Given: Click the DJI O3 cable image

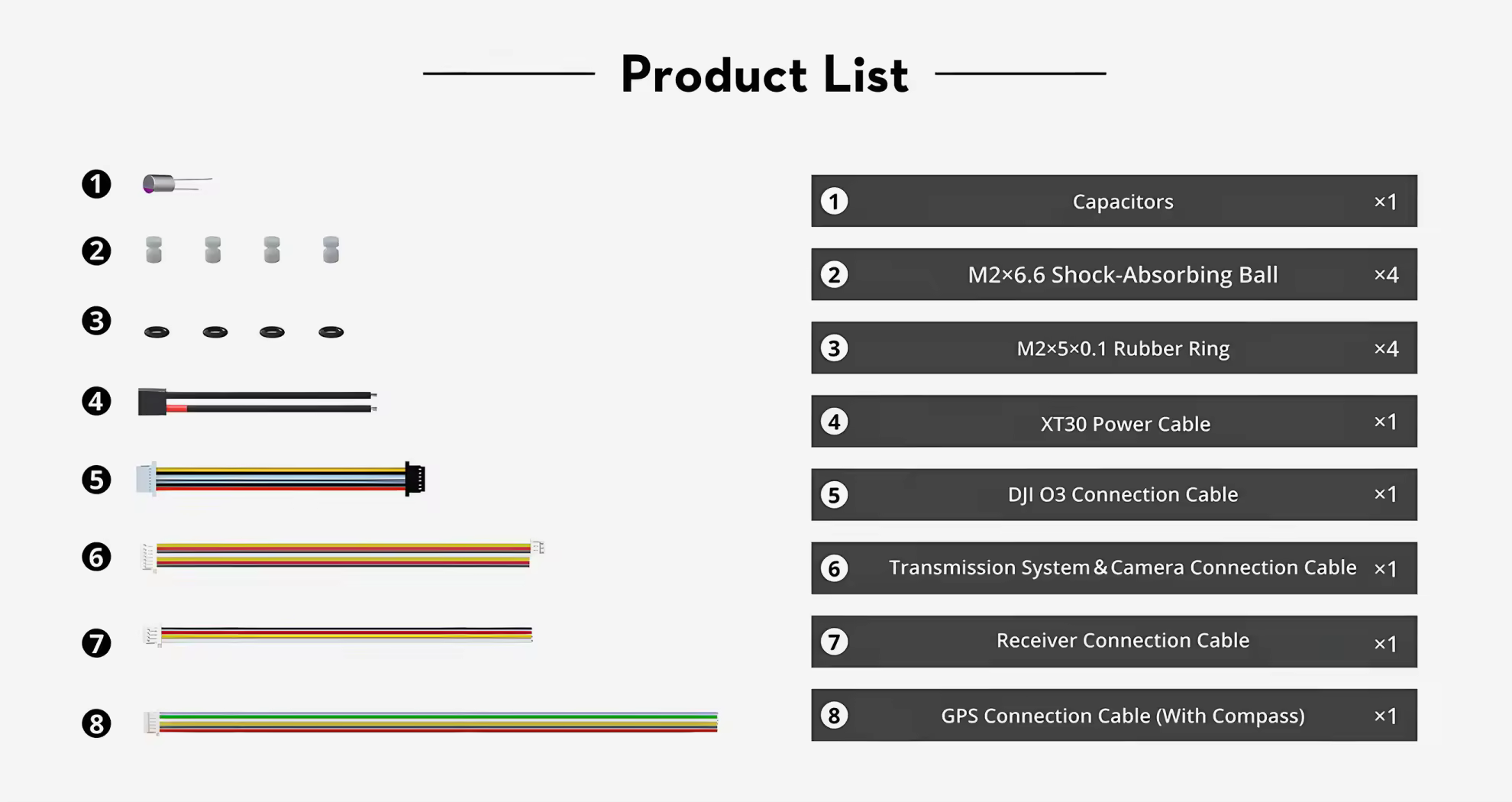Looking at the screenshot, I should point(280,479).
